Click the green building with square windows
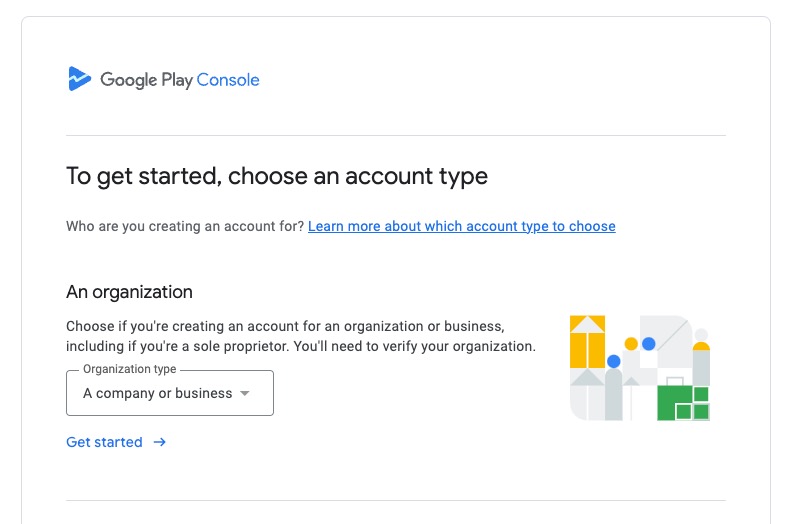785x524 pixels. (683, 402)
